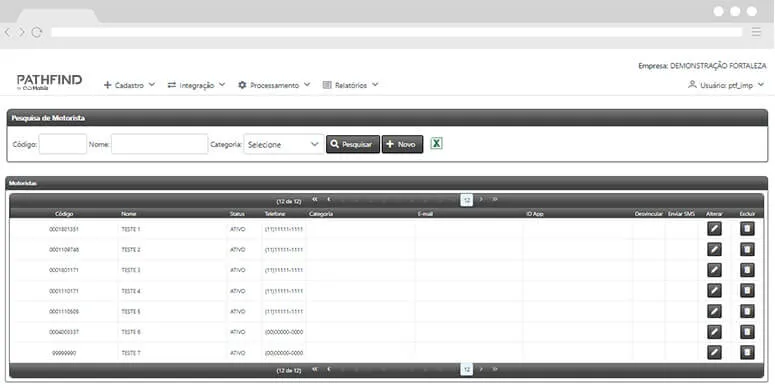The width and height of the screenshot is (775, 390).
Task: Click the phone number in TESTE 3 row
Action: (284, 270)
